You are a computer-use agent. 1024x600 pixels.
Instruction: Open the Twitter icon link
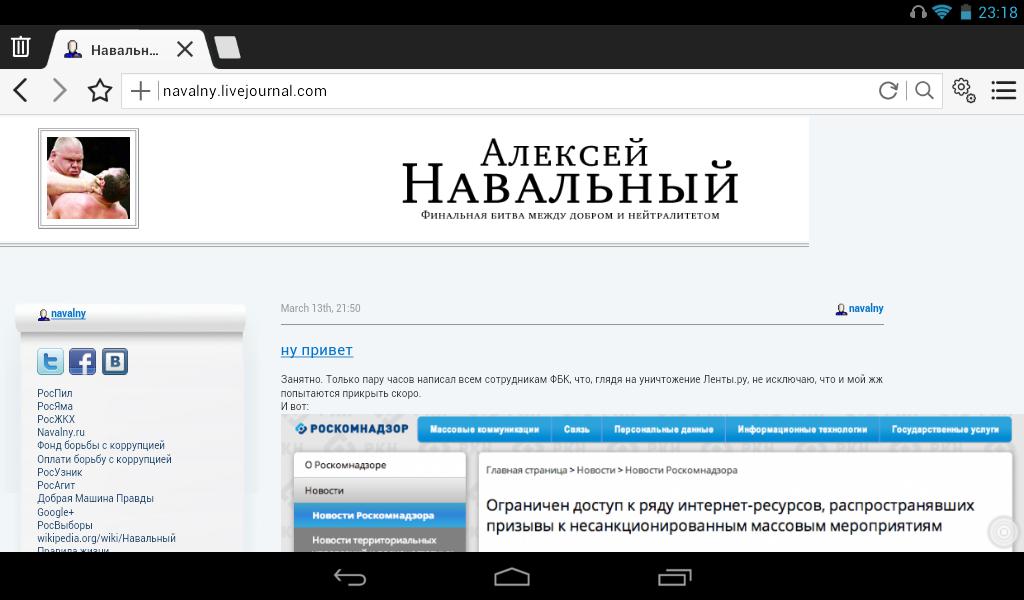[x=50, y=362]
